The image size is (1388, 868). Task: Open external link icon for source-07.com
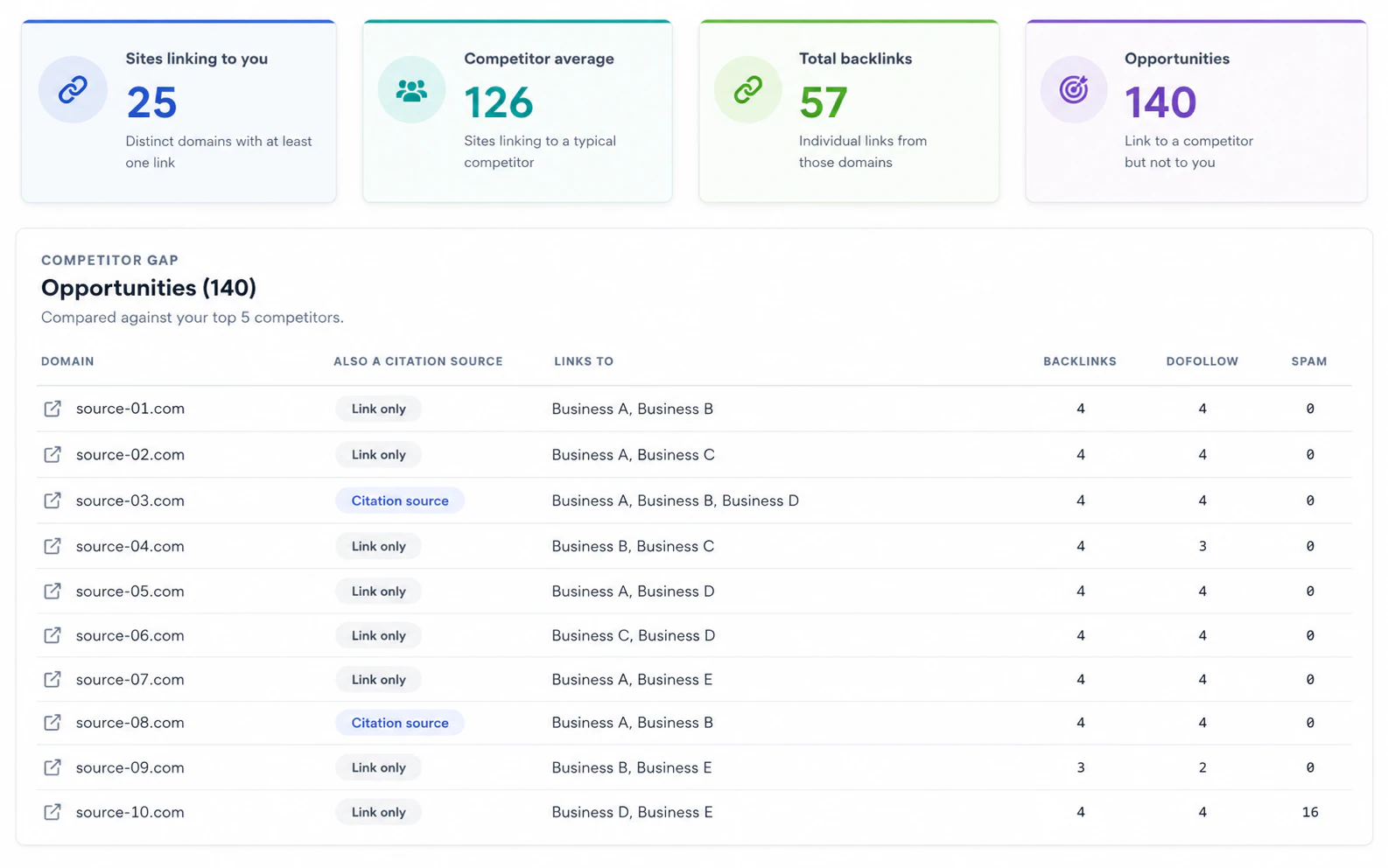[53, 679]
